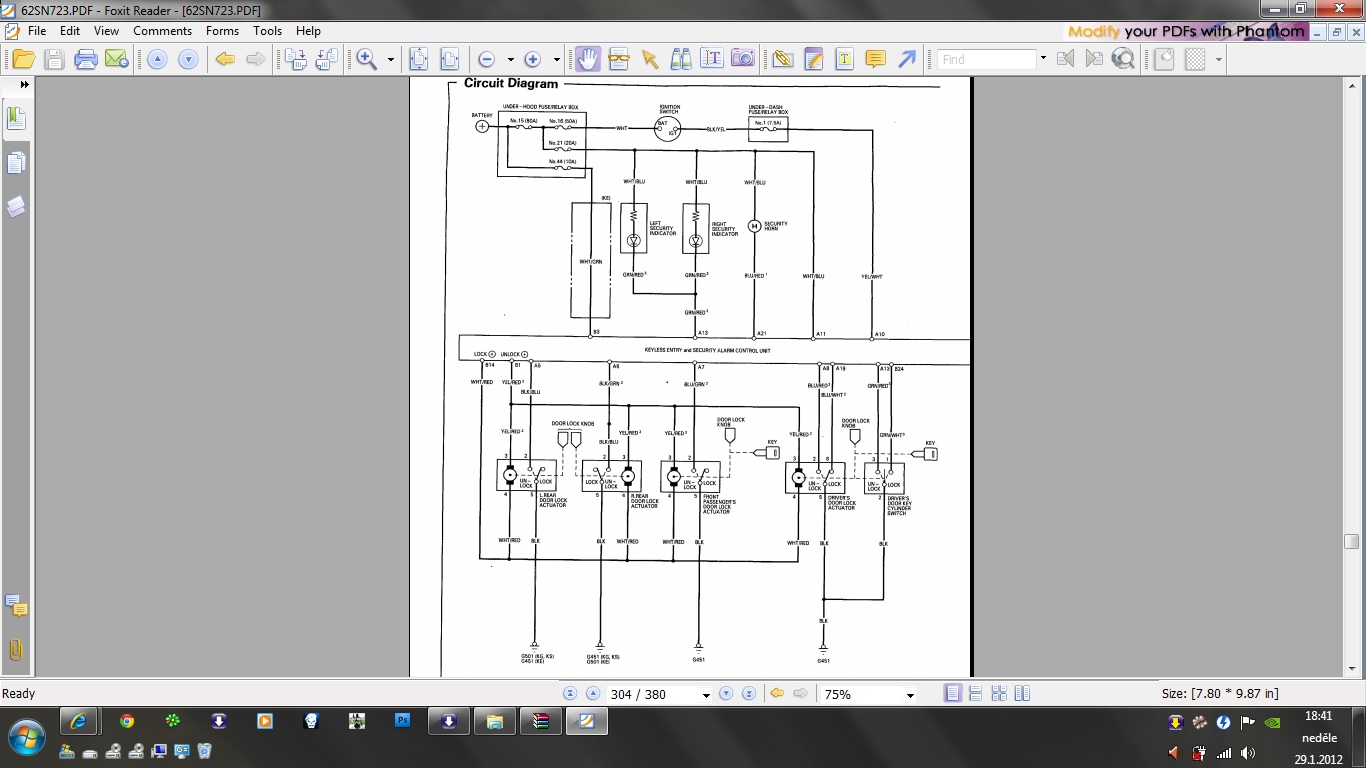Open a file with the folder icon
This screenshot has width=1366, height=768.
[x=23, y=59]
